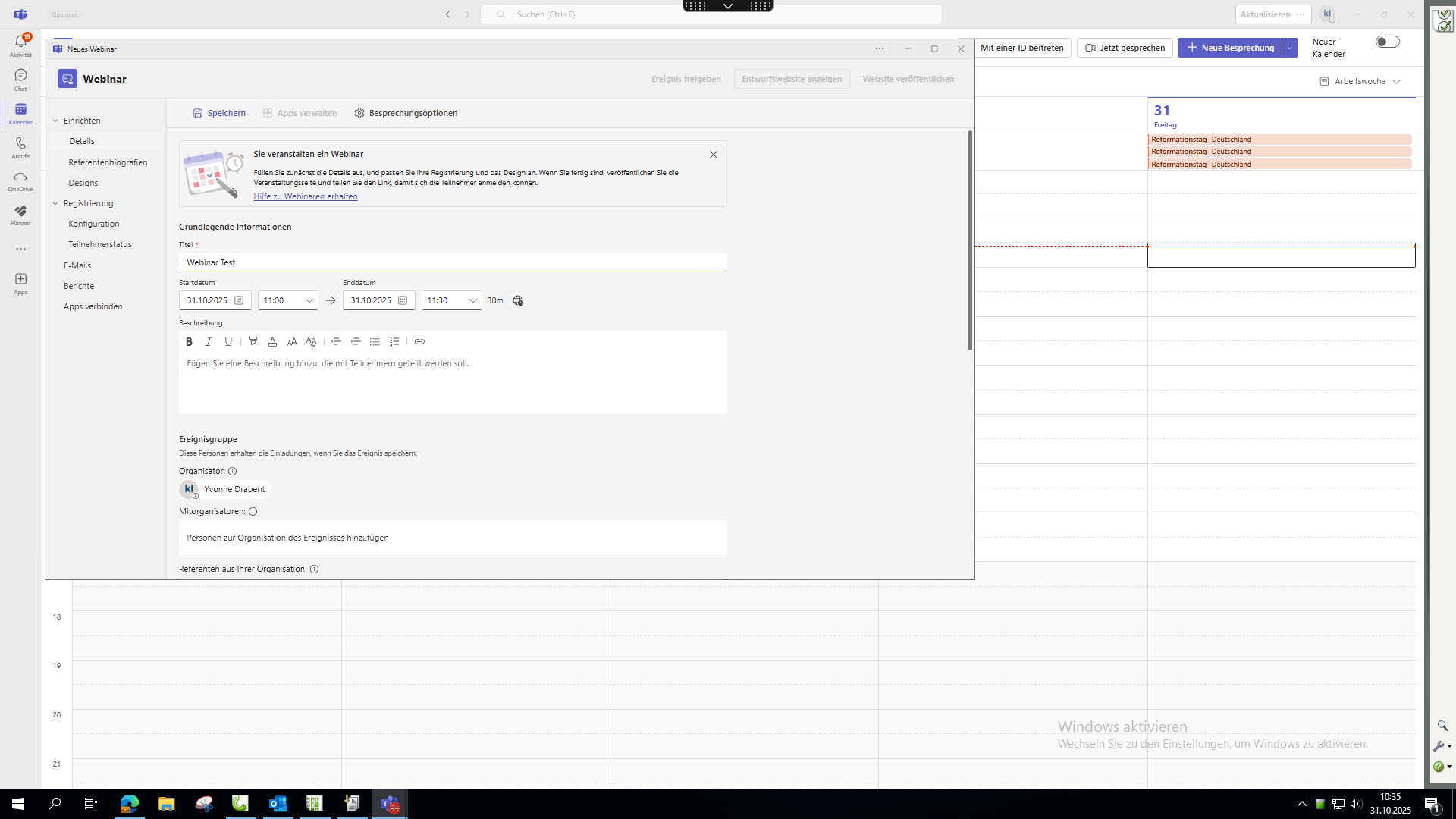Click into the Titel input field
Image resolution: width=1456 pixels, height=819 pixels.
coord(453,262)
